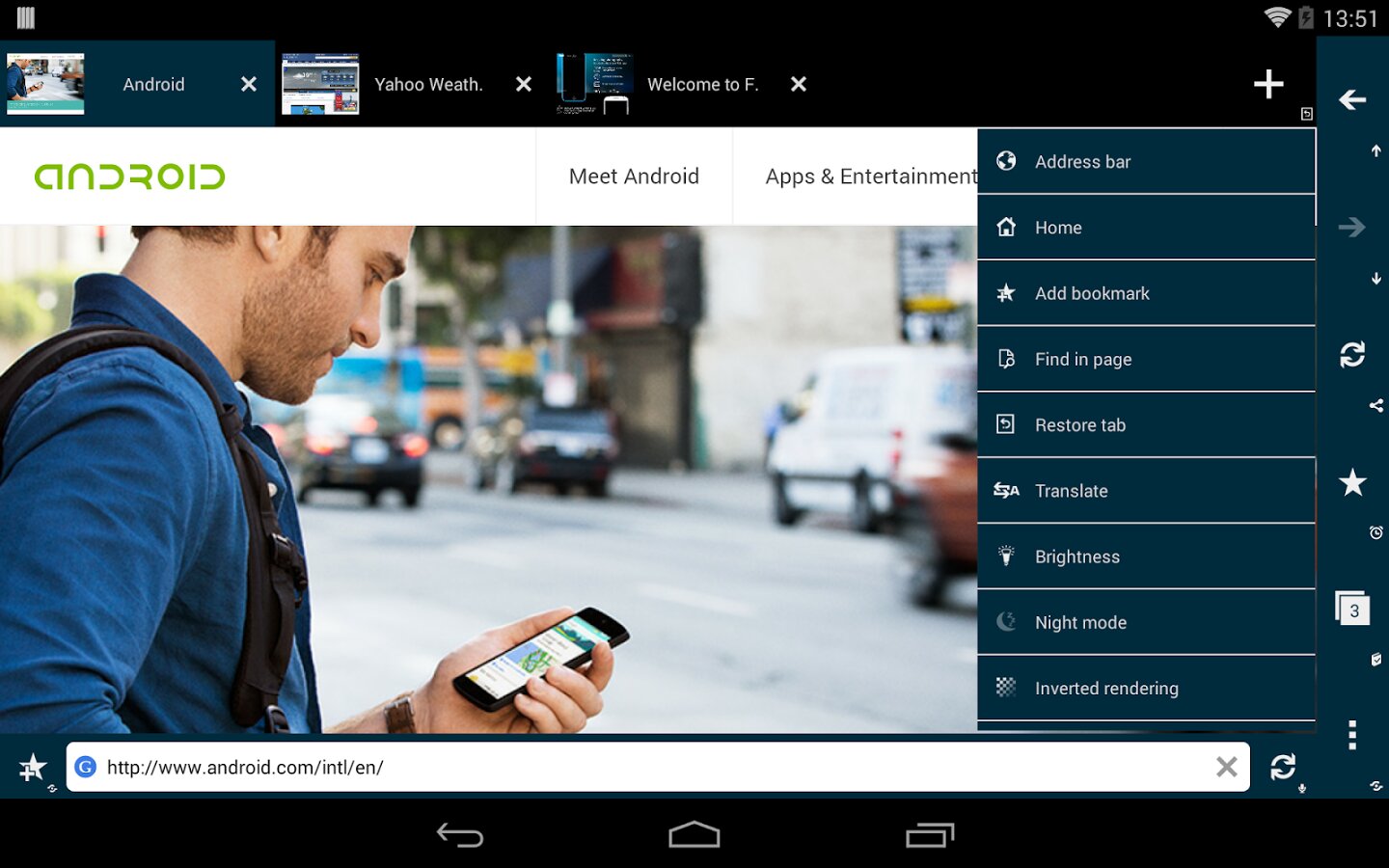Viewport: 1389px width, 868px height.
Task: Tap the back arrow in right sidebar
Action: coord(1351,99)
